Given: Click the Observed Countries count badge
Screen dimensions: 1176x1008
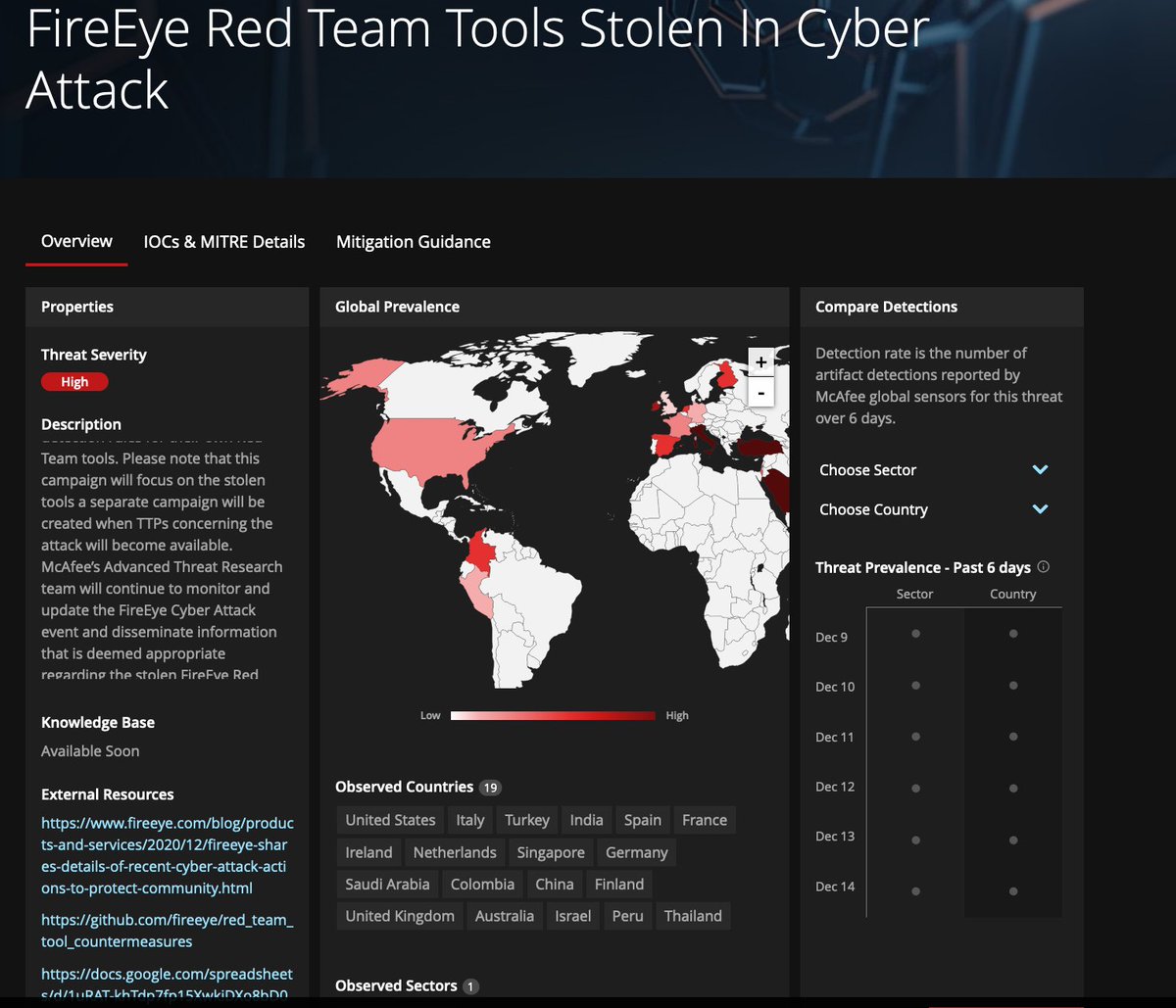Looking at the screenshot, I should click(x=490, y=787).
